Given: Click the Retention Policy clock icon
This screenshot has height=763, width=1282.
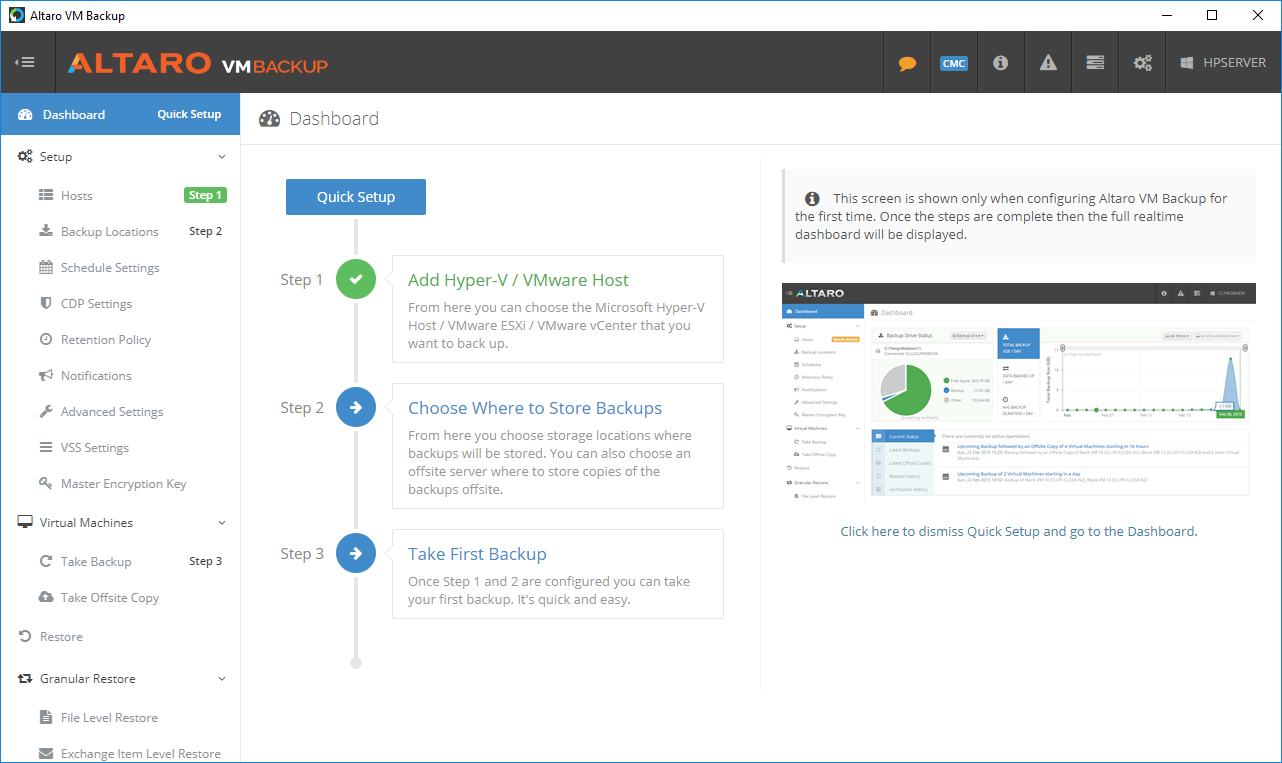Looking at the screenshot, I should pos(46,339).
